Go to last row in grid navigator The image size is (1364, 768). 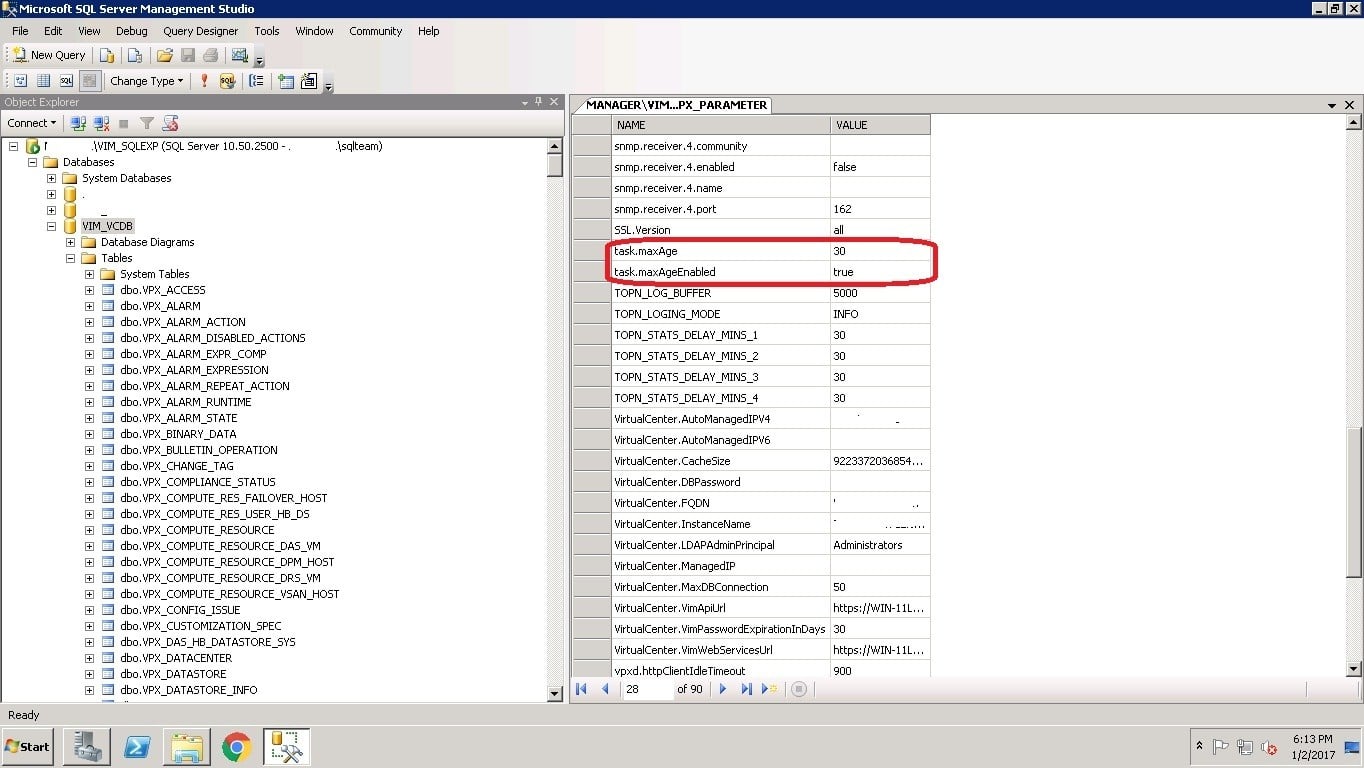pyautogui.click(x=746, y=689)
